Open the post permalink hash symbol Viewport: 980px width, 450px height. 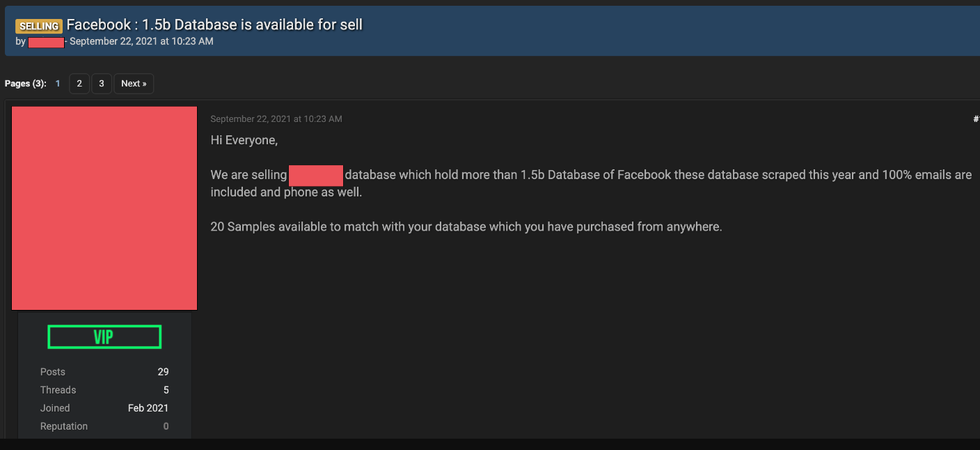pos(975,119)
